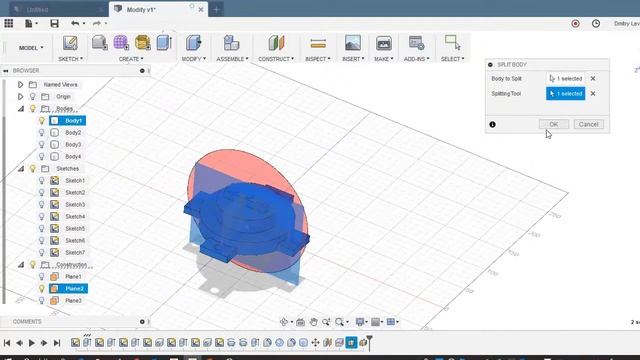Collapse the Split Body dialog header
This screenshot has width=640, height=360.
pyautogui.click(x=490, y=64)
